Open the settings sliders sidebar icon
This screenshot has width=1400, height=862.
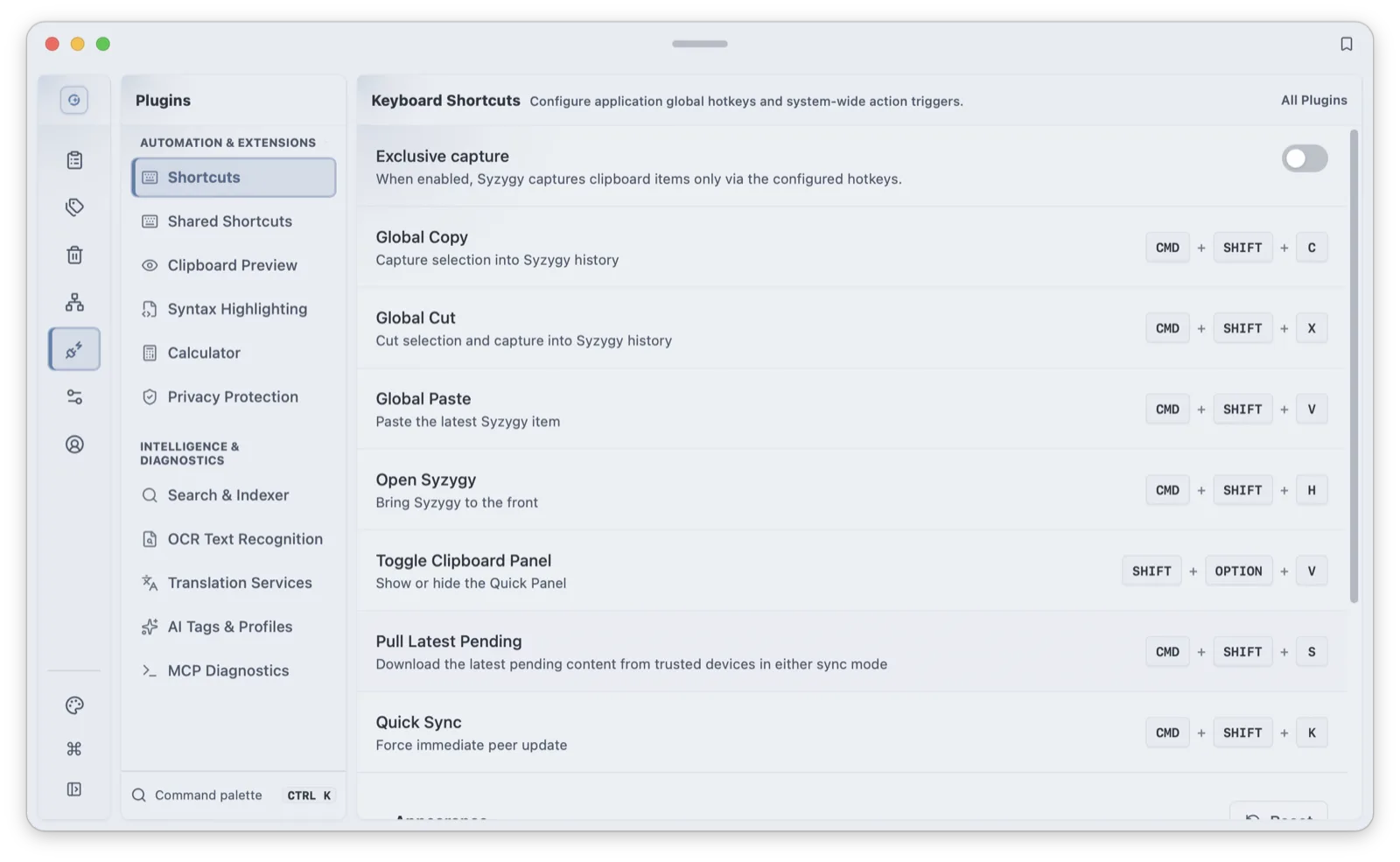(x=74, y=397)
